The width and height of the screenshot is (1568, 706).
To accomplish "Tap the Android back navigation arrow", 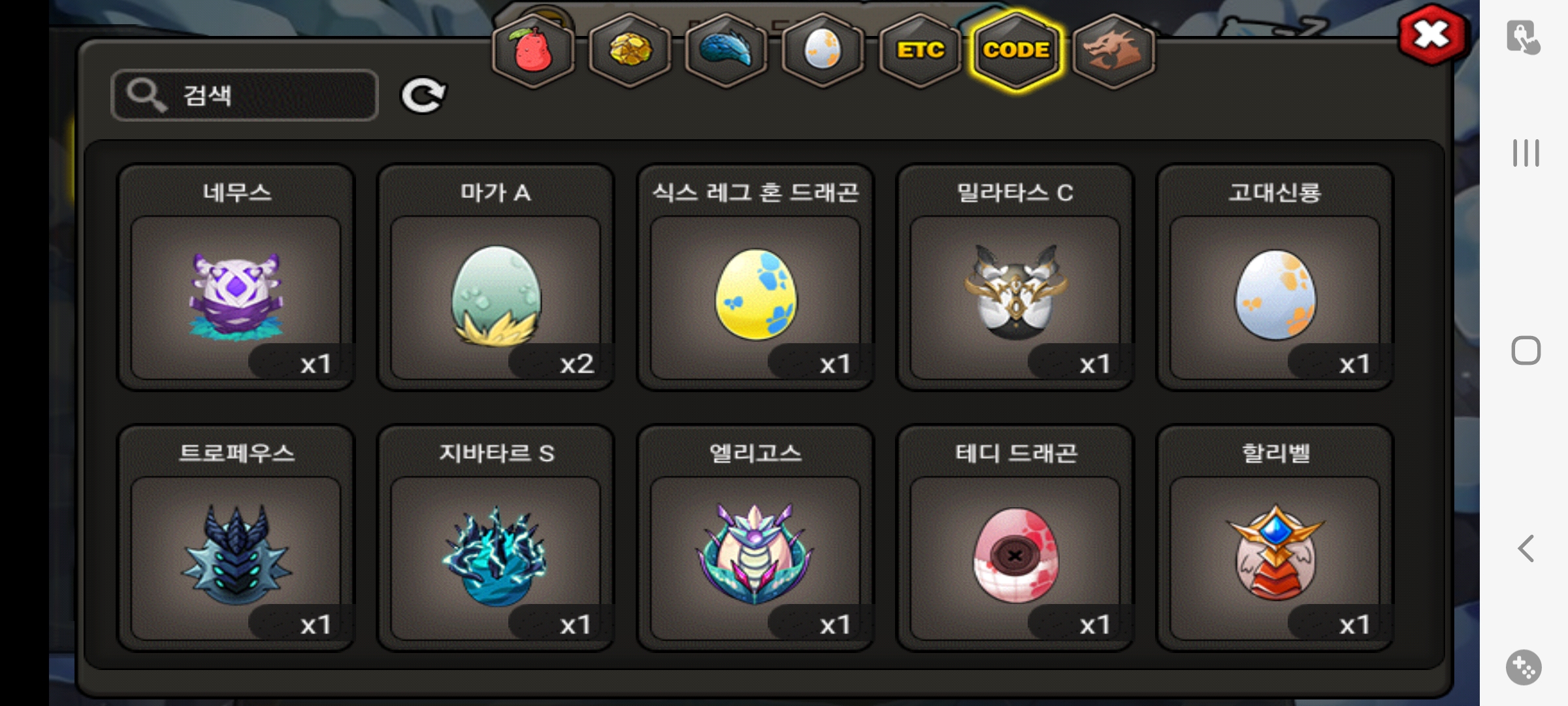I will pyautogui.click(x=1526, y=548).
